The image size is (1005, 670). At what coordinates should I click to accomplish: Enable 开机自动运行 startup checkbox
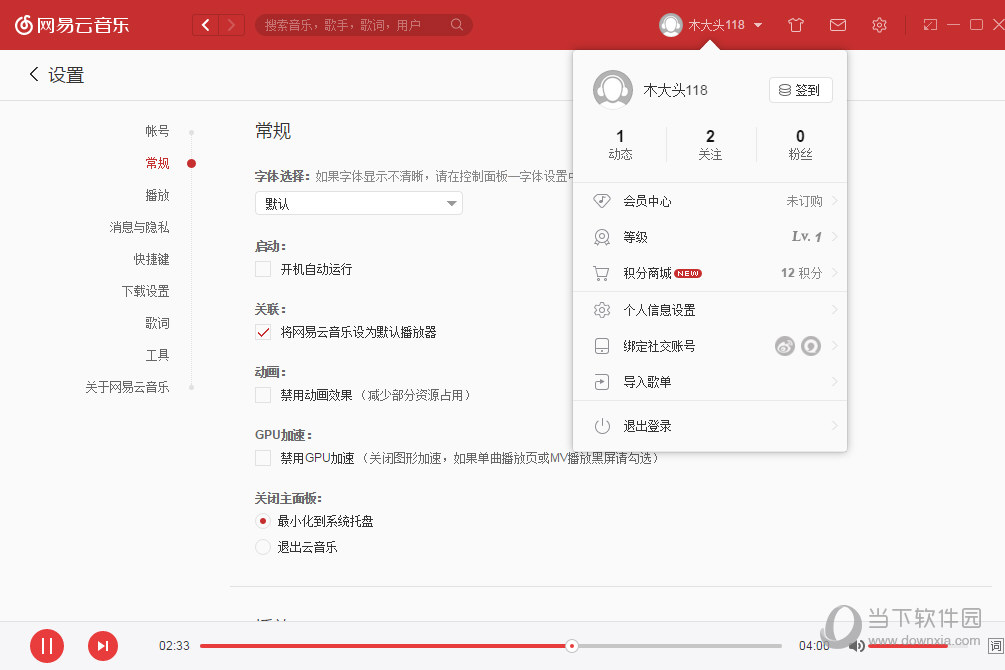coord(263,269)
